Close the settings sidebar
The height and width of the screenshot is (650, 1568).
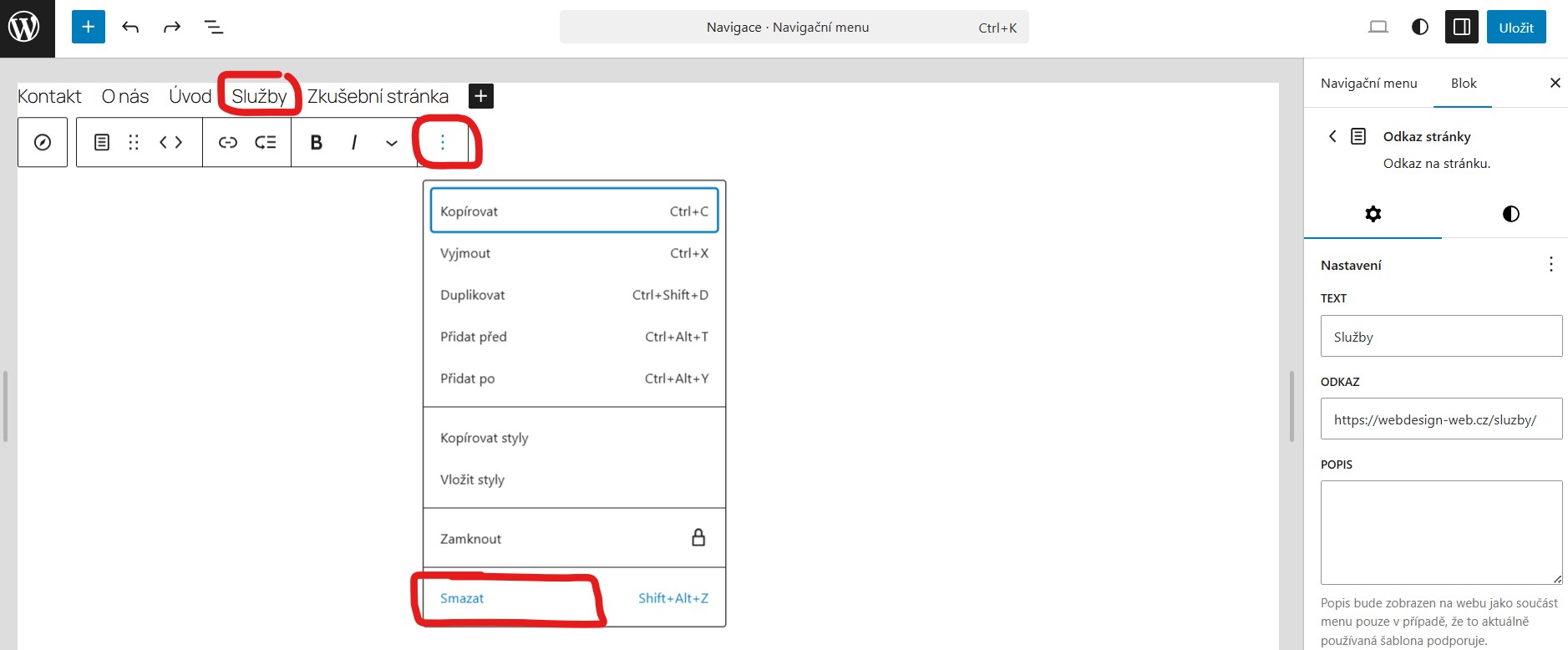click(x=1555, y=83)
